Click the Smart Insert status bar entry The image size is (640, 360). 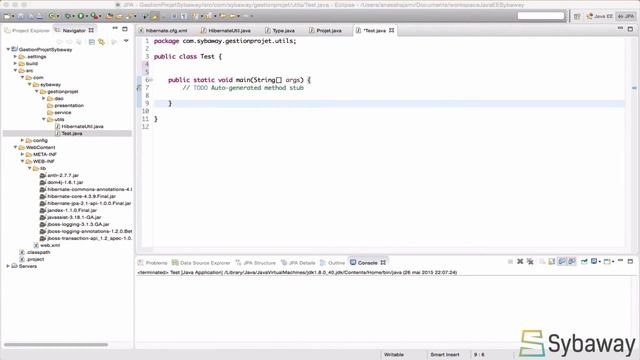click(444, 355)
